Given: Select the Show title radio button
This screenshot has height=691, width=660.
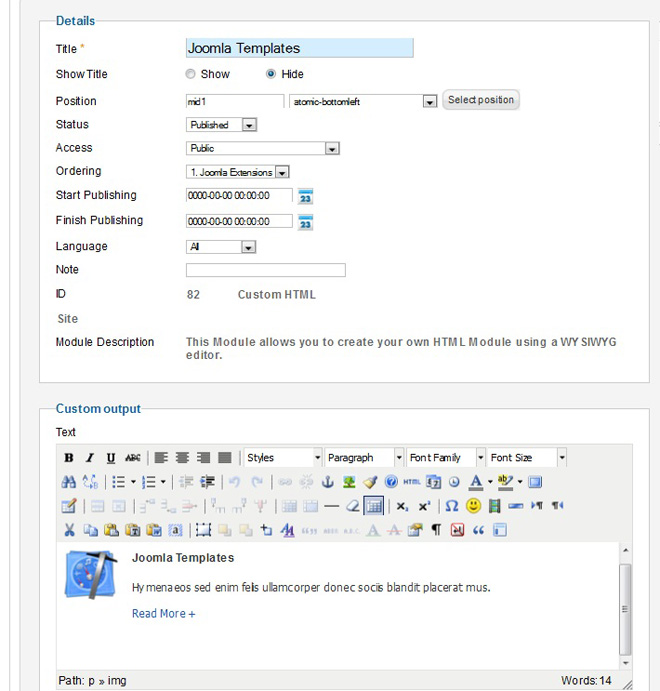Looking at the screenshot, I should pyautogui.click(x=191, y=74).
